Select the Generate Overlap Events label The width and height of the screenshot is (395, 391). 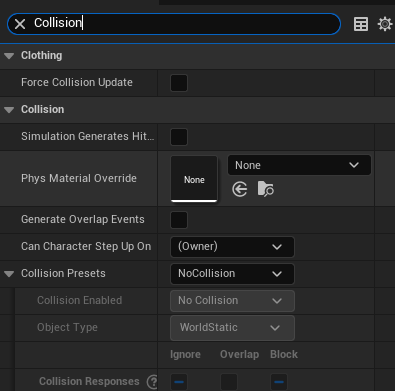pos(83,219)
